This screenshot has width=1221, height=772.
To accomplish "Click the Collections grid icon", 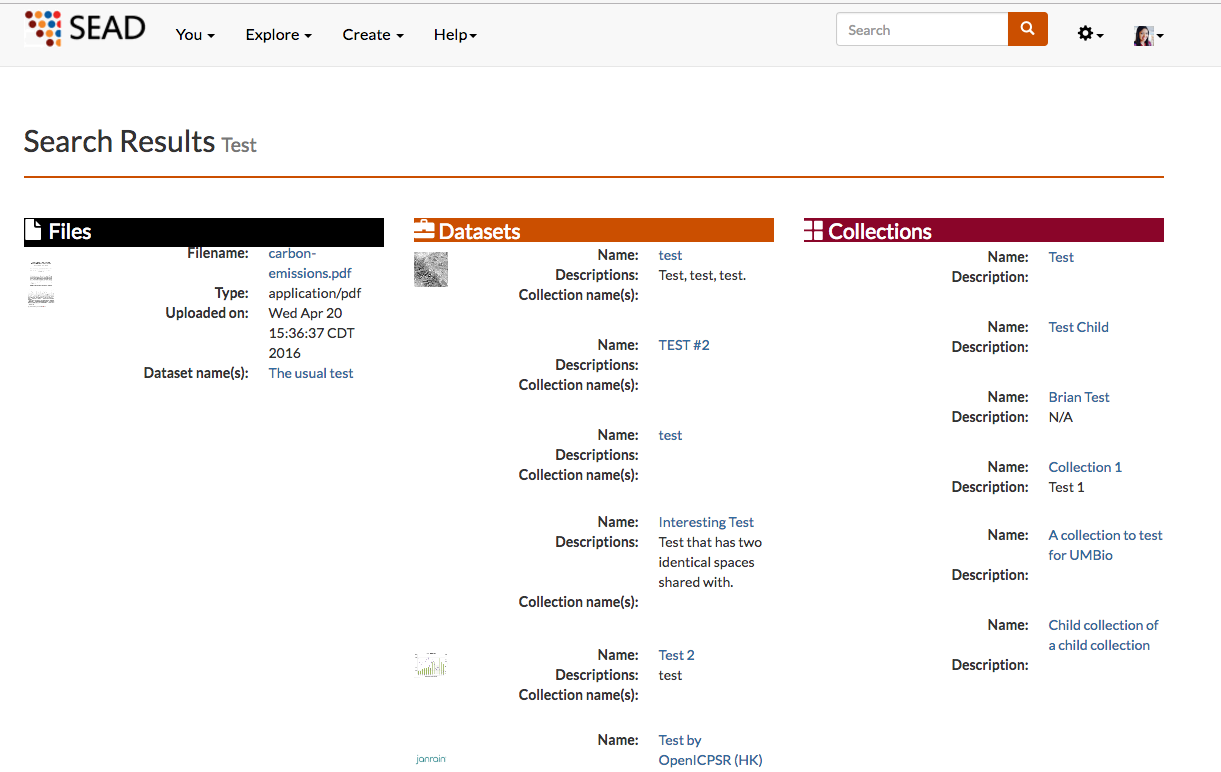I will (x=814, y=231).
